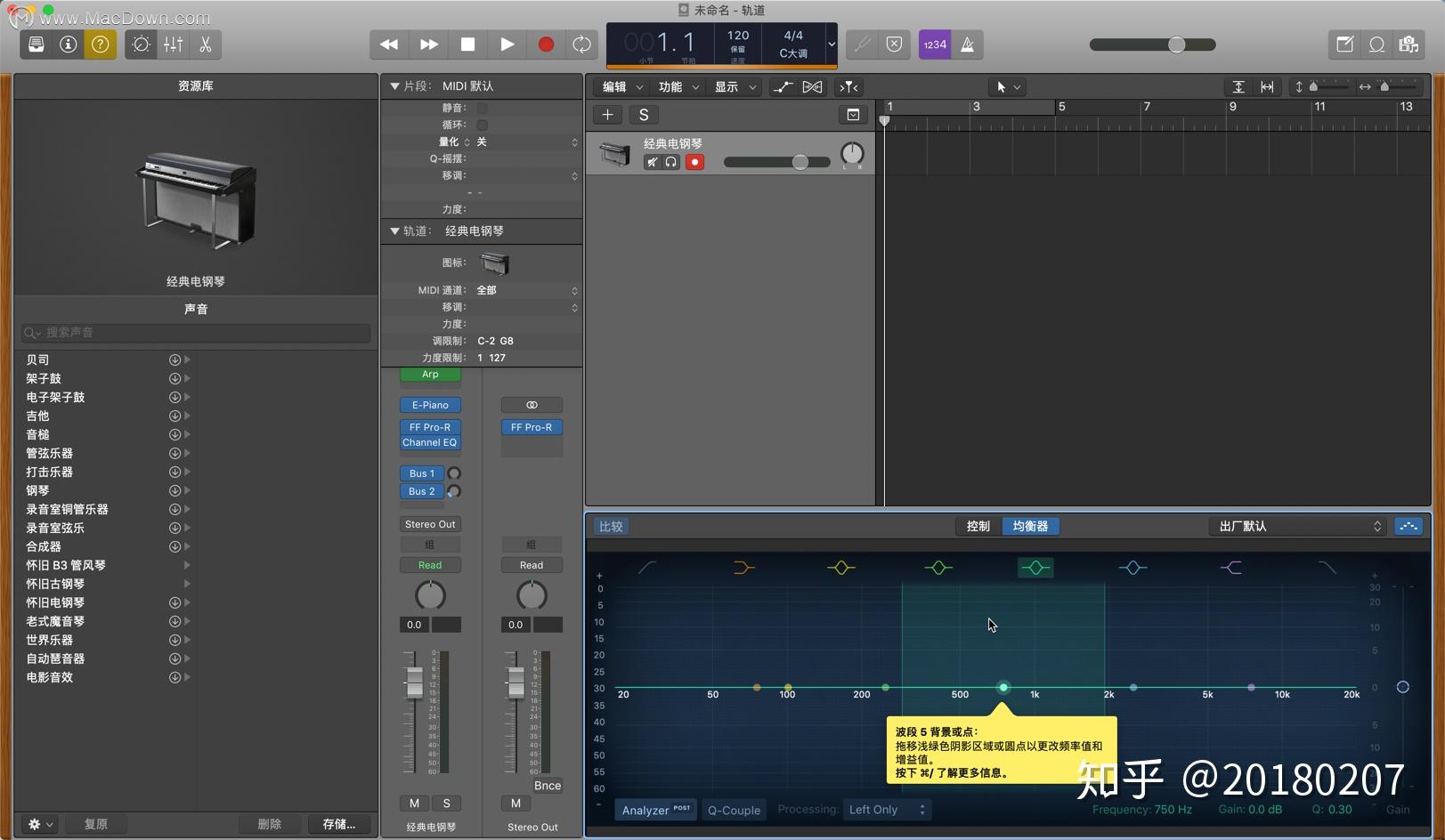Start recording with the red Record button
This screenshot has width=1445, height=840.
pyautogui.click(x=546, y=44)
